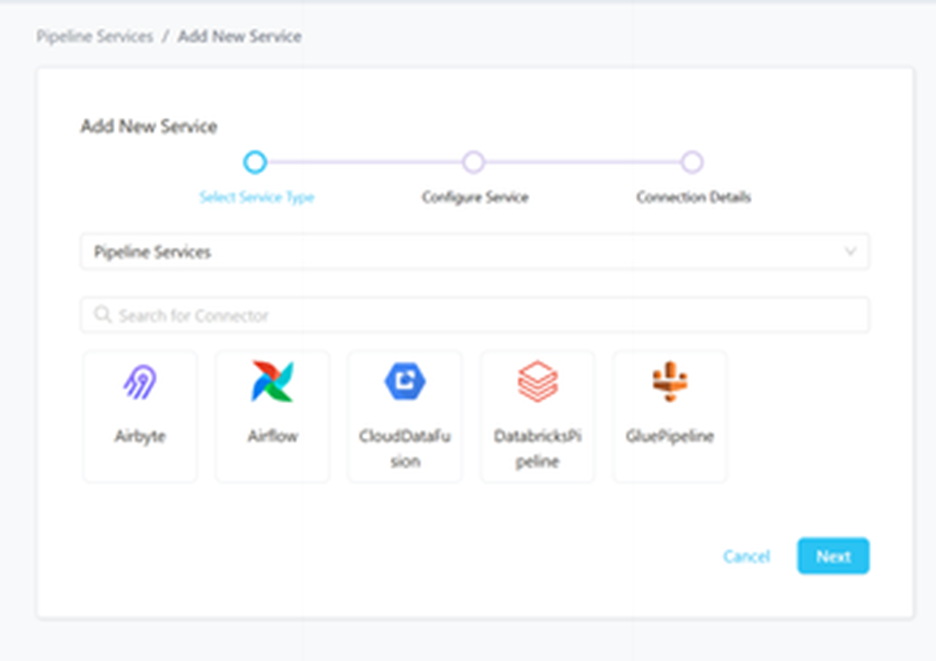This screenshot has height=661, width=936.
Task: Expand the service category chevron arrow
Action: [851, 252]
